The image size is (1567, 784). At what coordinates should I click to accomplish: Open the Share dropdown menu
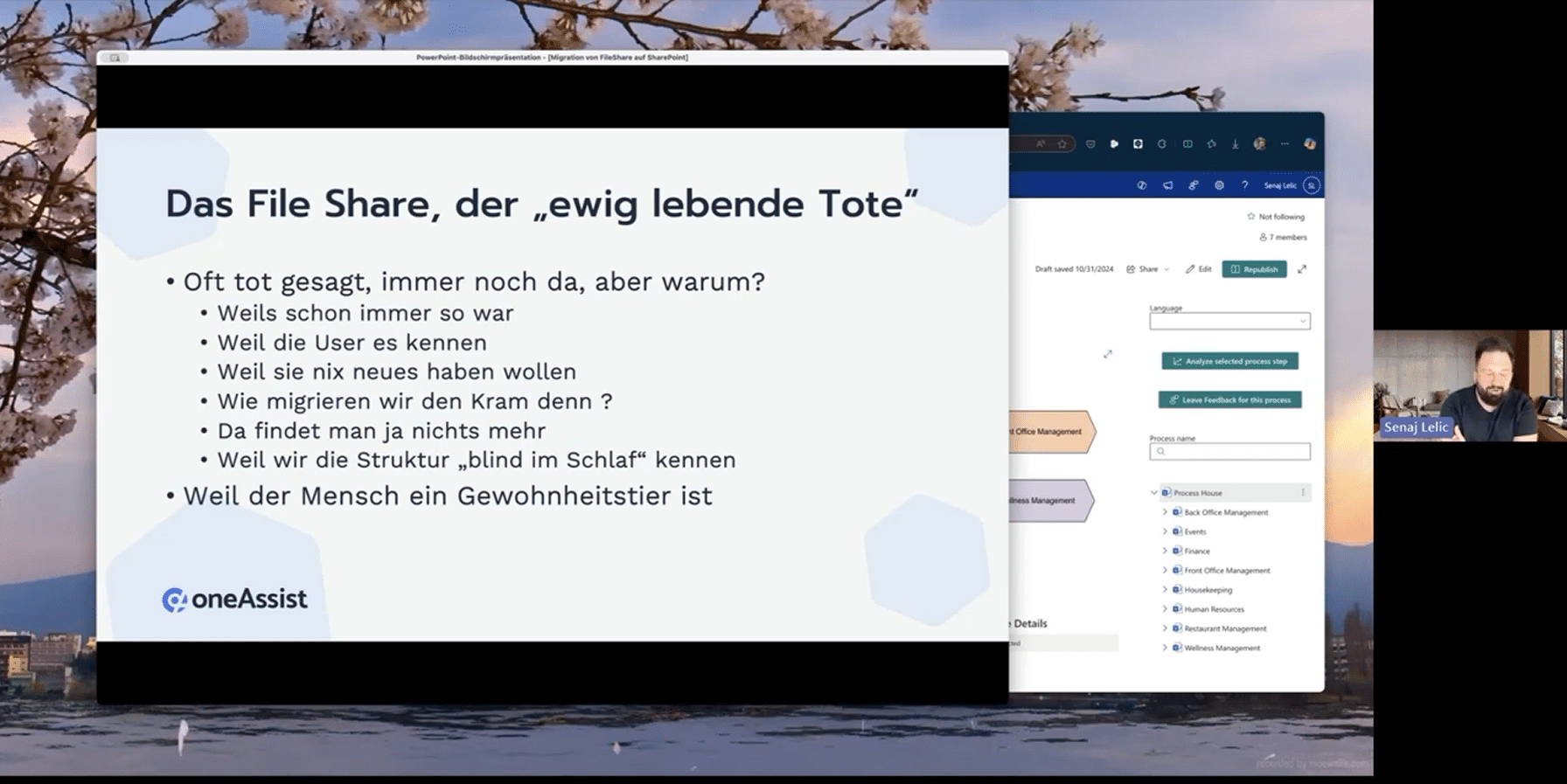(x=1147, y=269)
